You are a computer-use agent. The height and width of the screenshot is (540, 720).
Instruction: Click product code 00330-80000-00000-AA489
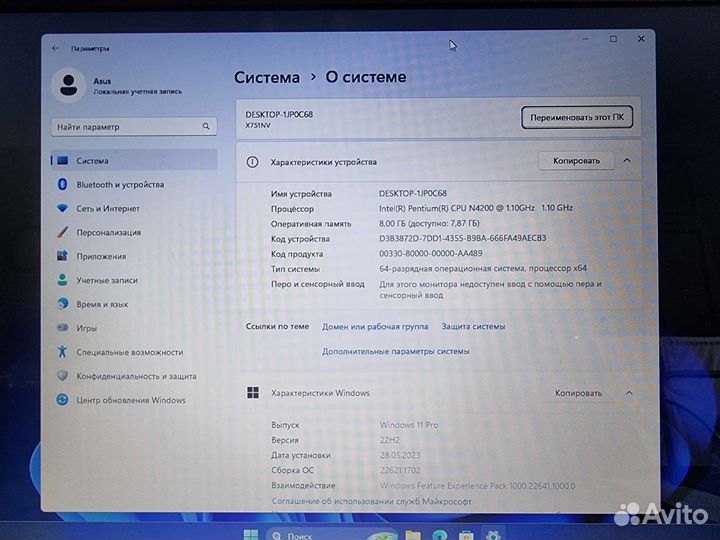(x=430, y=253)
